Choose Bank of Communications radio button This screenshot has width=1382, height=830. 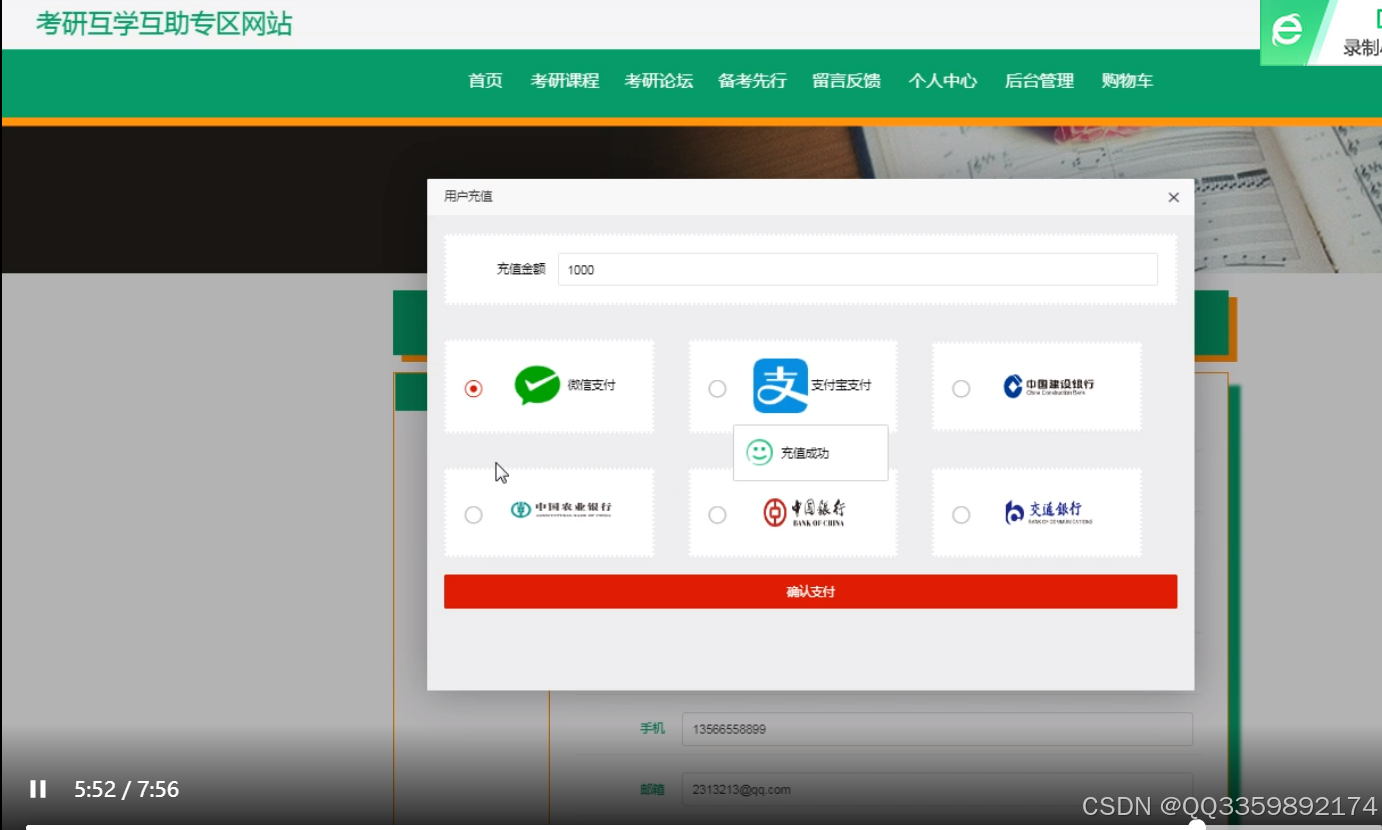click(961, 514)
